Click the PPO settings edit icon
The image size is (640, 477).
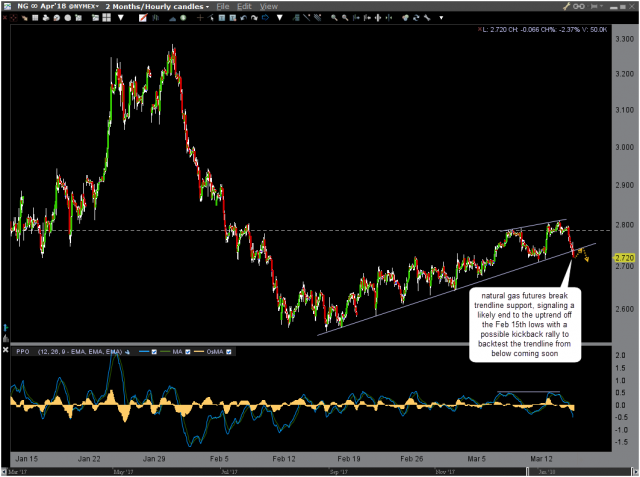pyautogui.click(x=128, y=352)
